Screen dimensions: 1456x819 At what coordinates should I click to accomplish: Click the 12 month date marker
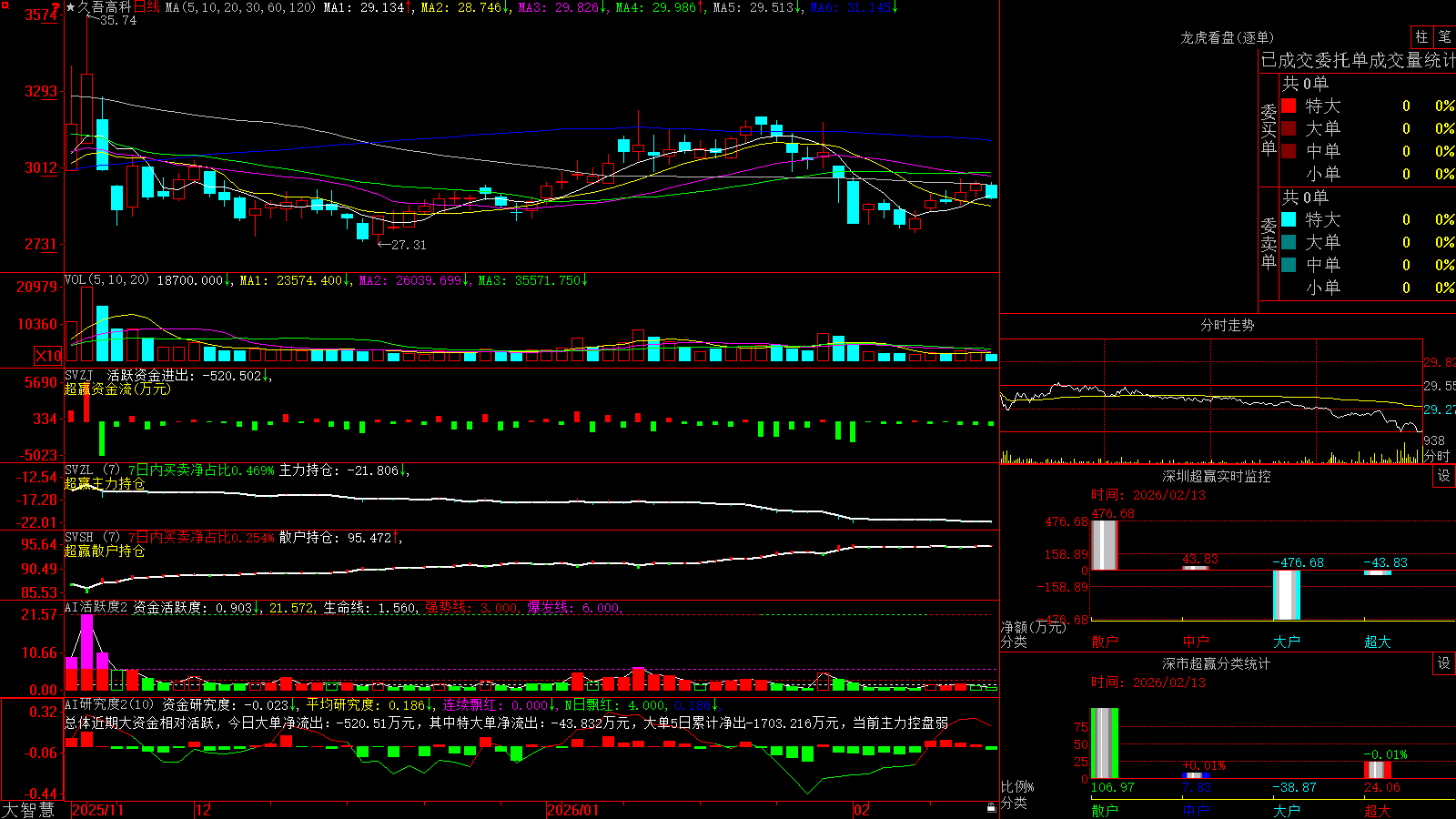(203, 810)
